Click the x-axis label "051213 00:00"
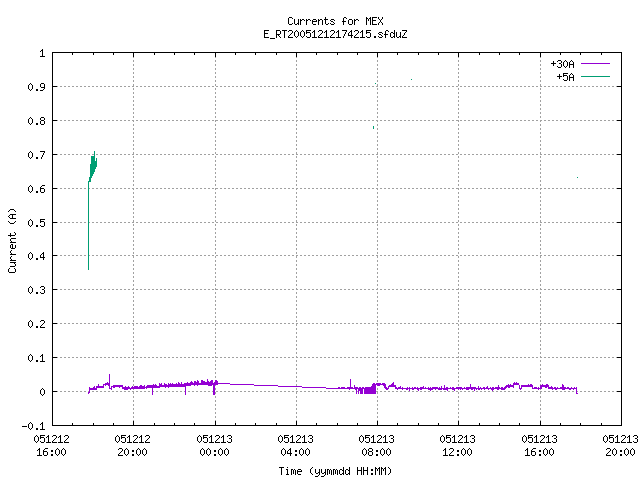This screenshot has width=640, height=480. pos(214,445)
